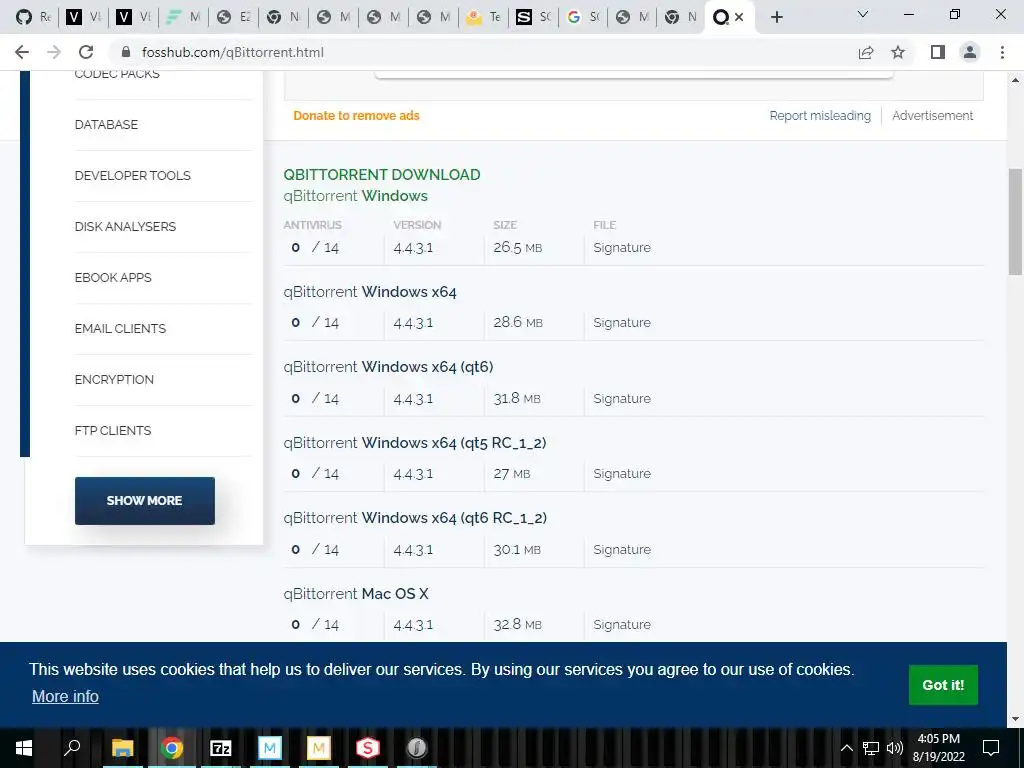Screen dimensions: 1024x768
Task: Bookmark this page with the star icon
Action: coord(899,52)
